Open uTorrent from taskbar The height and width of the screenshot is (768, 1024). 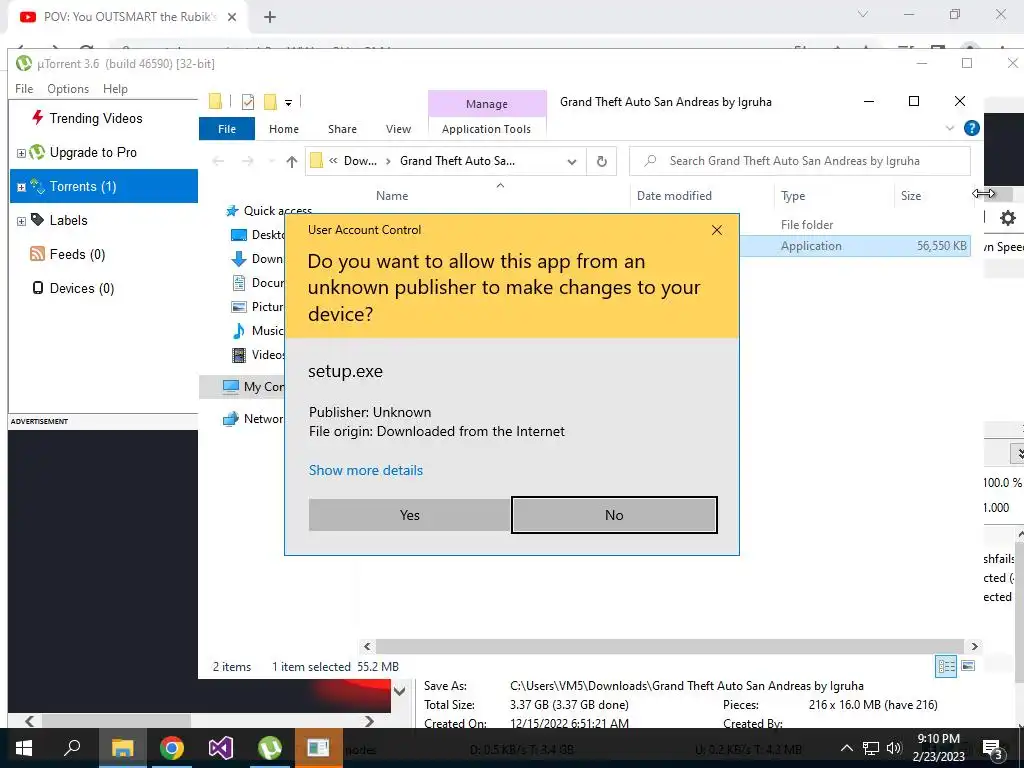click(x=270, y=748)
